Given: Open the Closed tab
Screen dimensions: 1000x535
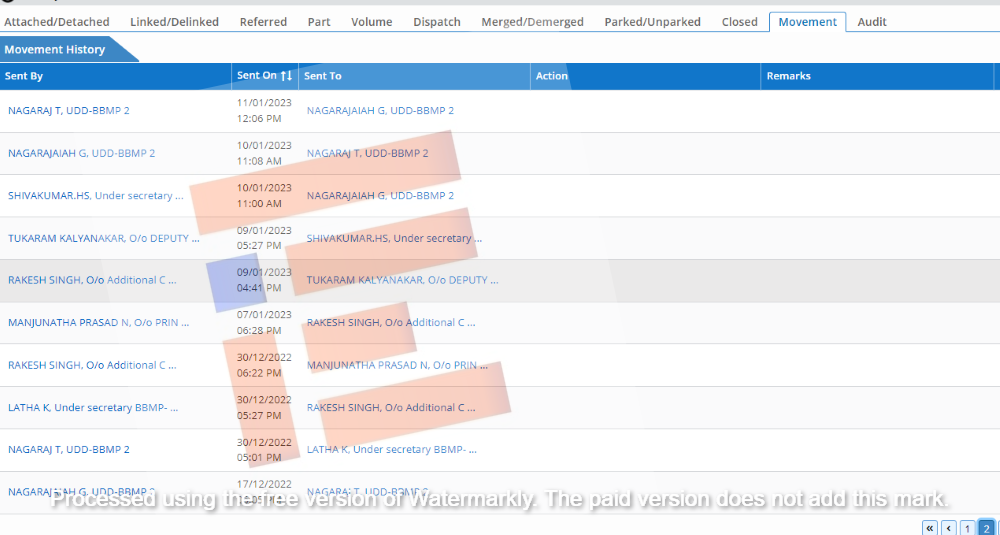Looking at the screenshot, I should coord(739,22).
